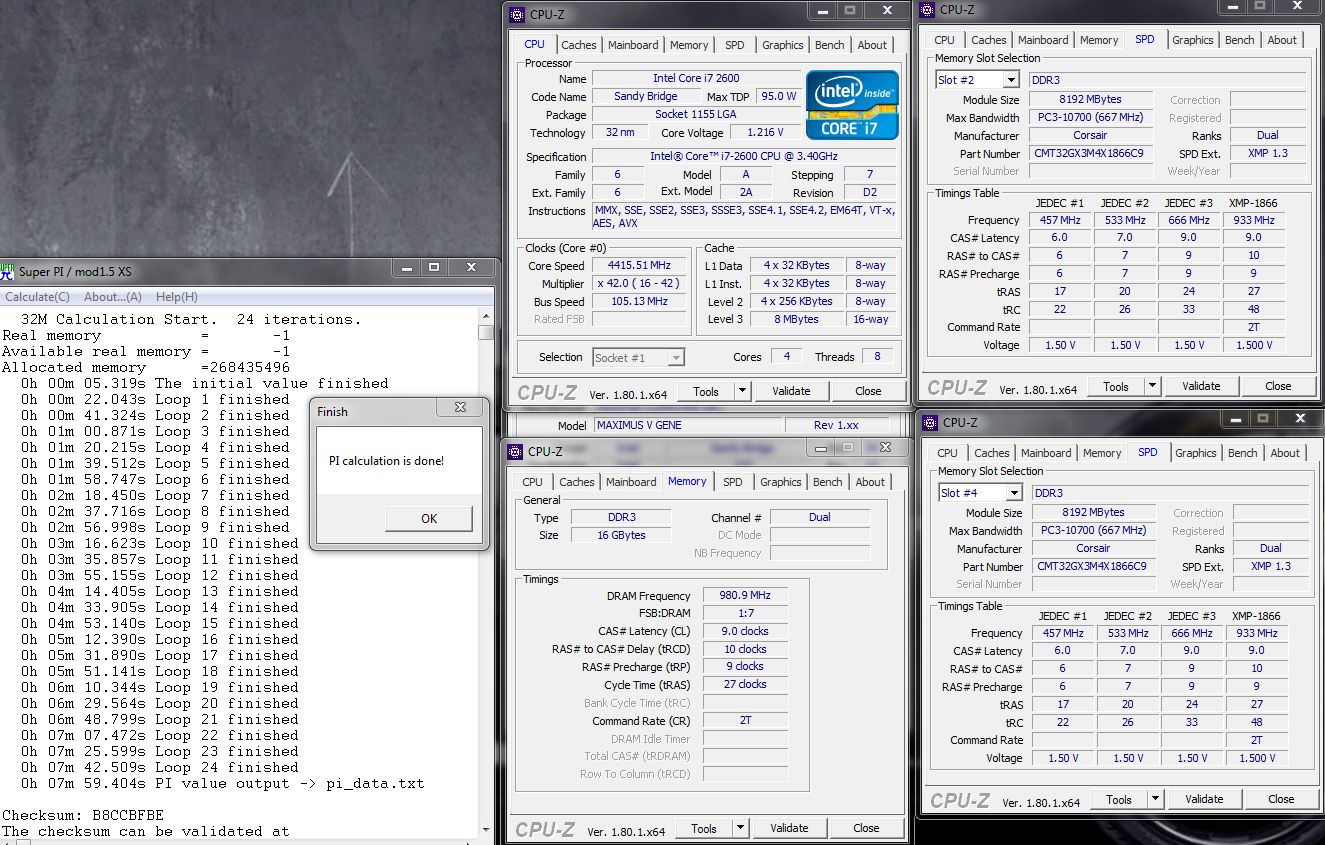Click the Size 16 GBytes field
Viewport: 1325px width, 845px height.
click(x=620, y=535)
